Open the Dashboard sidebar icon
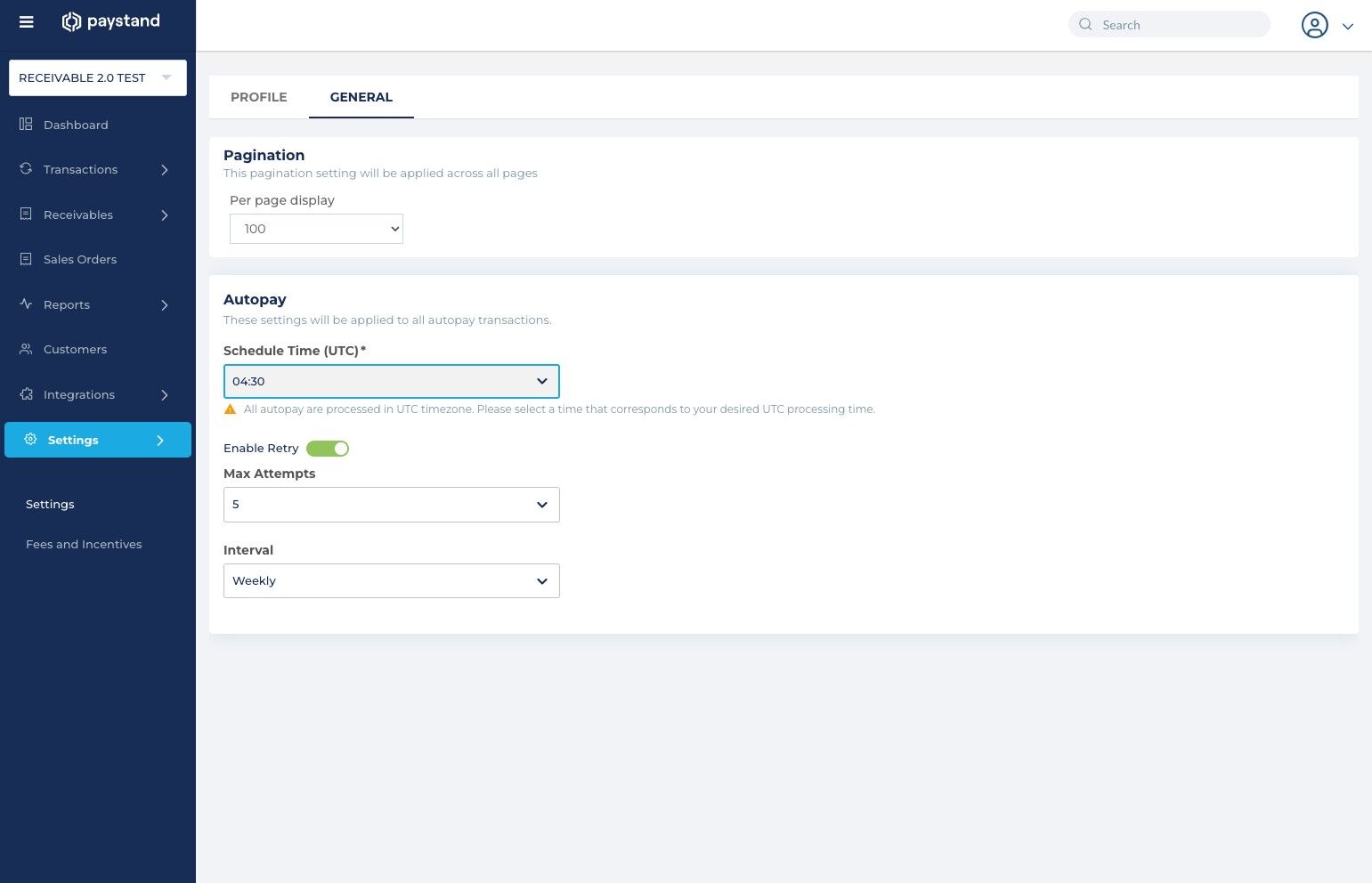This screenshot has height=883, width=1372. coord(26,125)
